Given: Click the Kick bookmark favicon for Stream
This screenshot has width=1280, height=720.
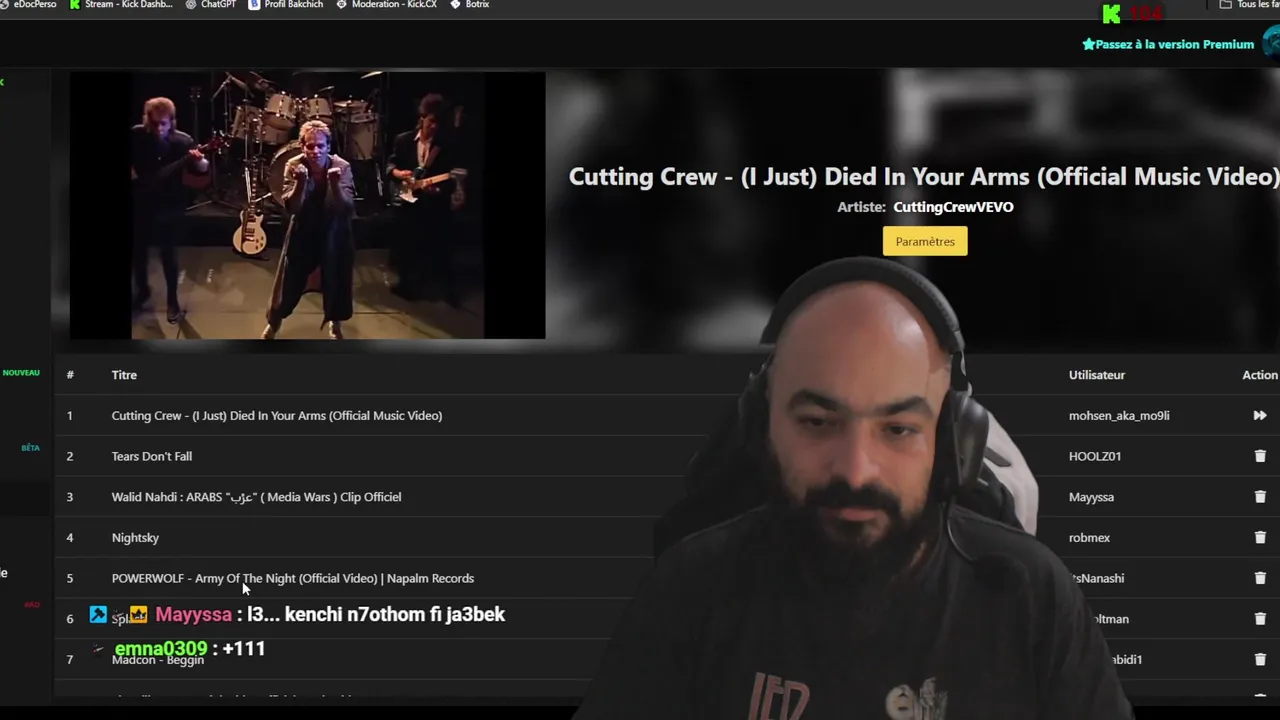Looking at the screenshot, I should click(75, 4).
